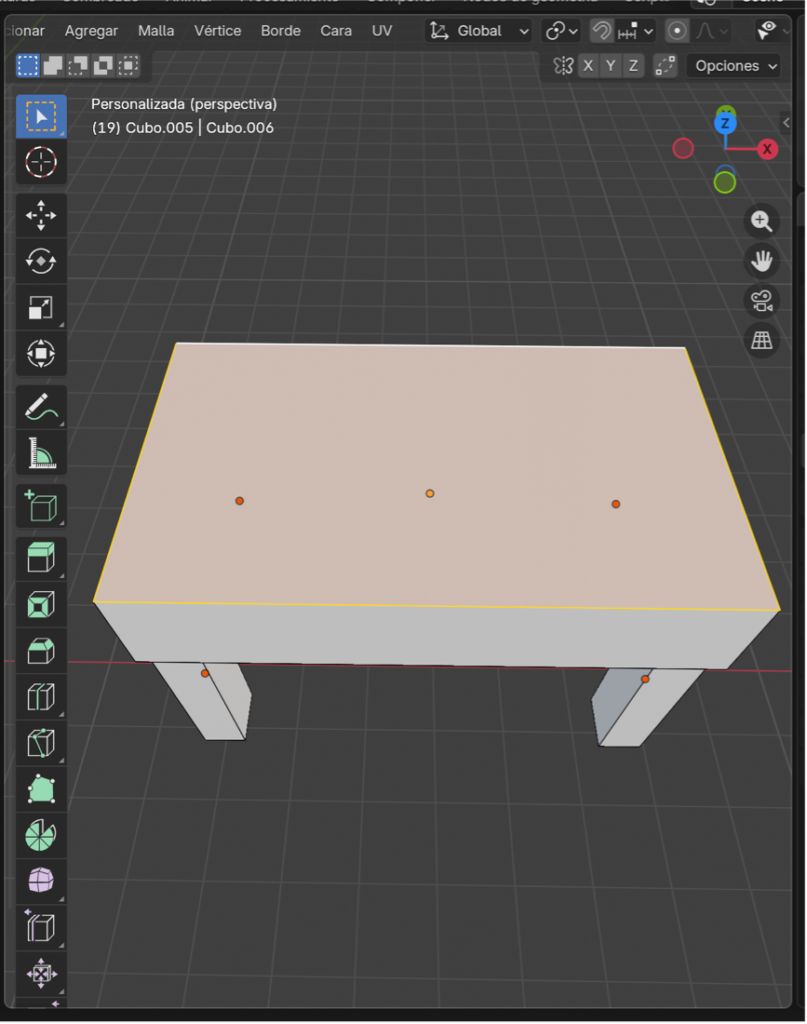Select the Scale tool

pos(41,308)
